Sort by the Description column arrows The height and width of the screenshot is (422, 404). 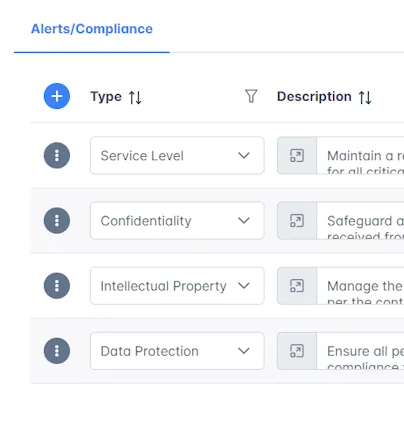pos(365,97)
